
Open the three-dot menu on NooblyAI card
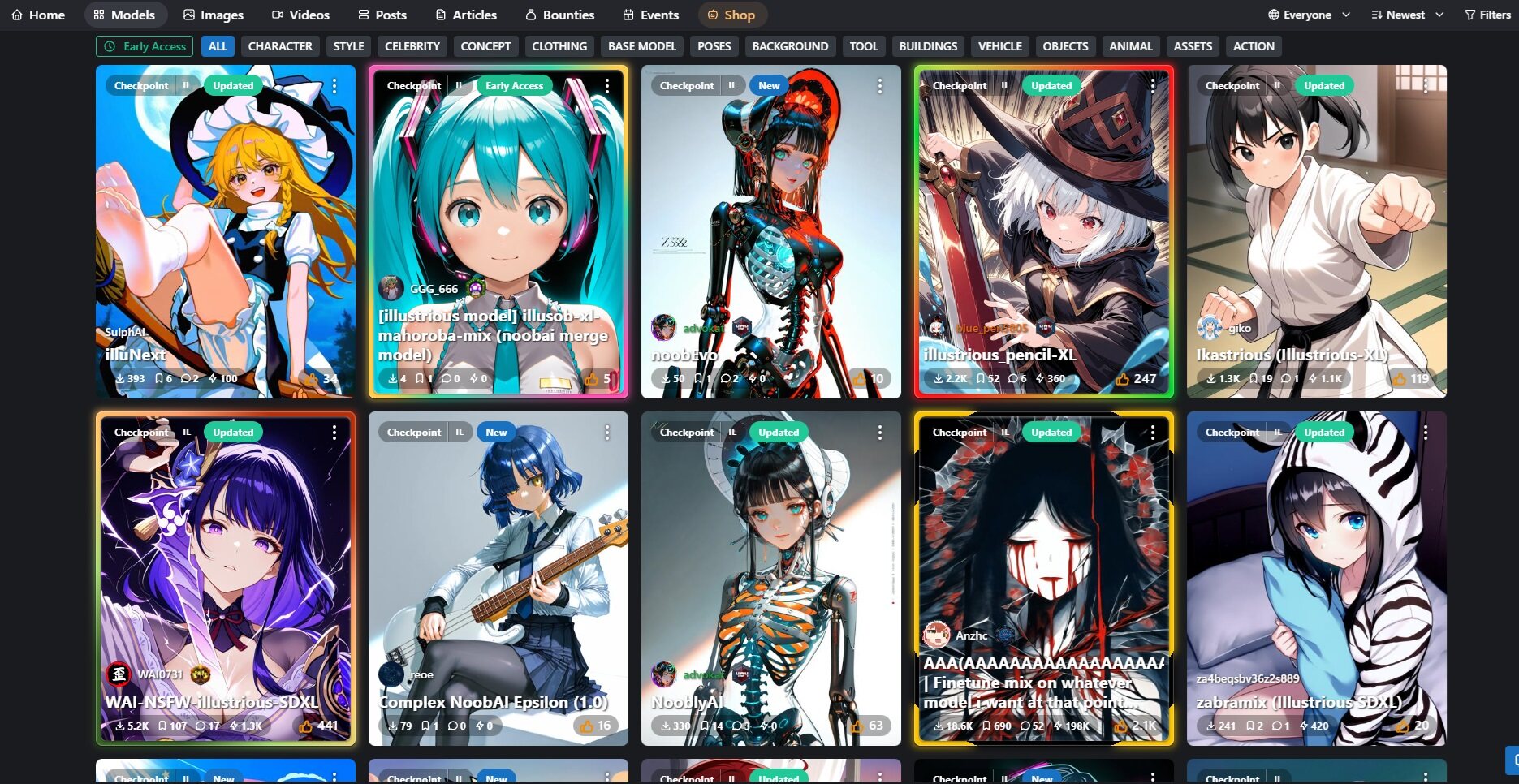click(x=880, y=433)
